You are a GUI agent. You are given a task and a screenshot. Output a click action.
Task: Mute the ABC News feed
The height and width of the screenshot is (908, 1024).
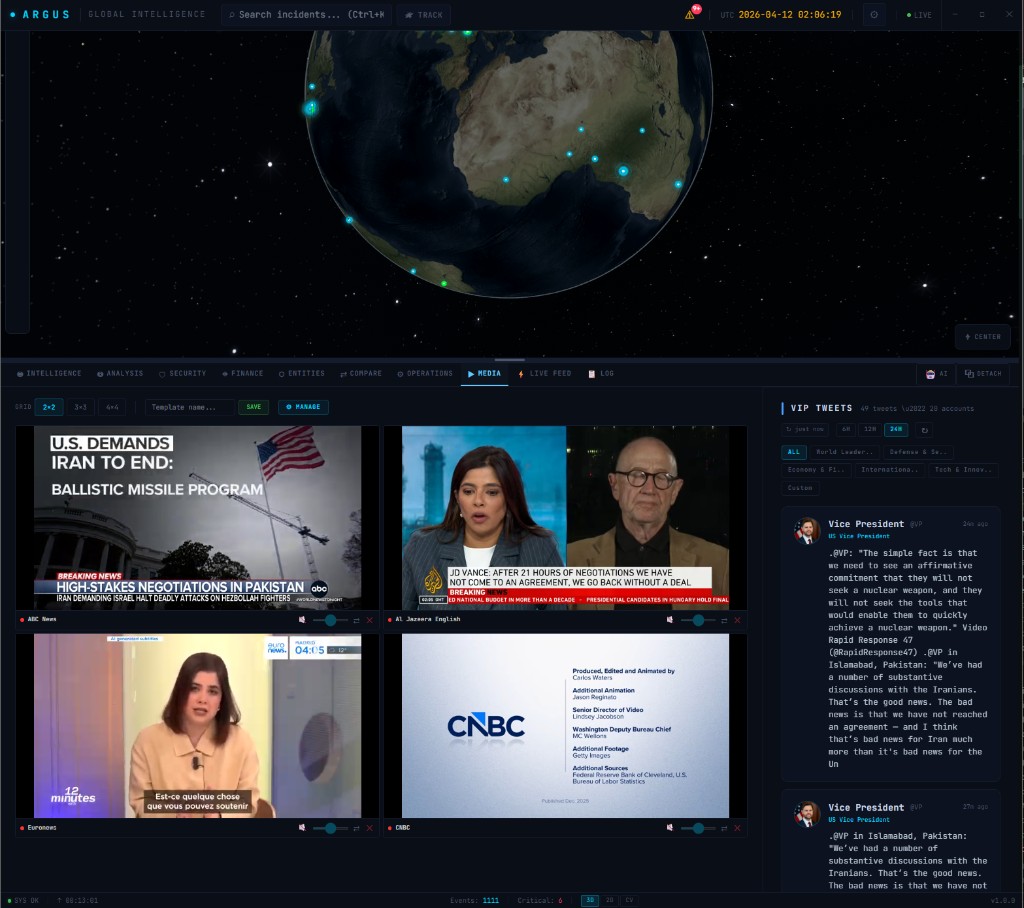click(302, 620)
